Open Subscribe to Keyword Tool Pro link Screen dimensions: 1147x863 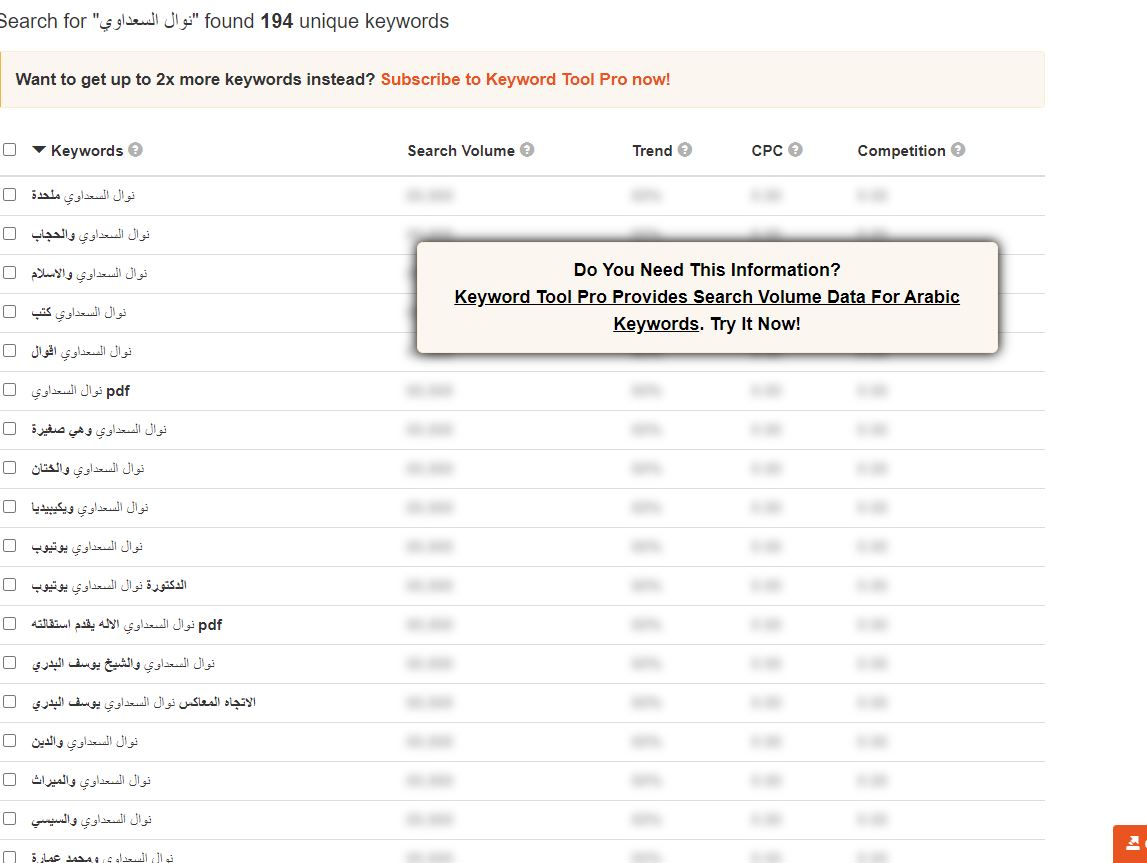pos(525,79)
